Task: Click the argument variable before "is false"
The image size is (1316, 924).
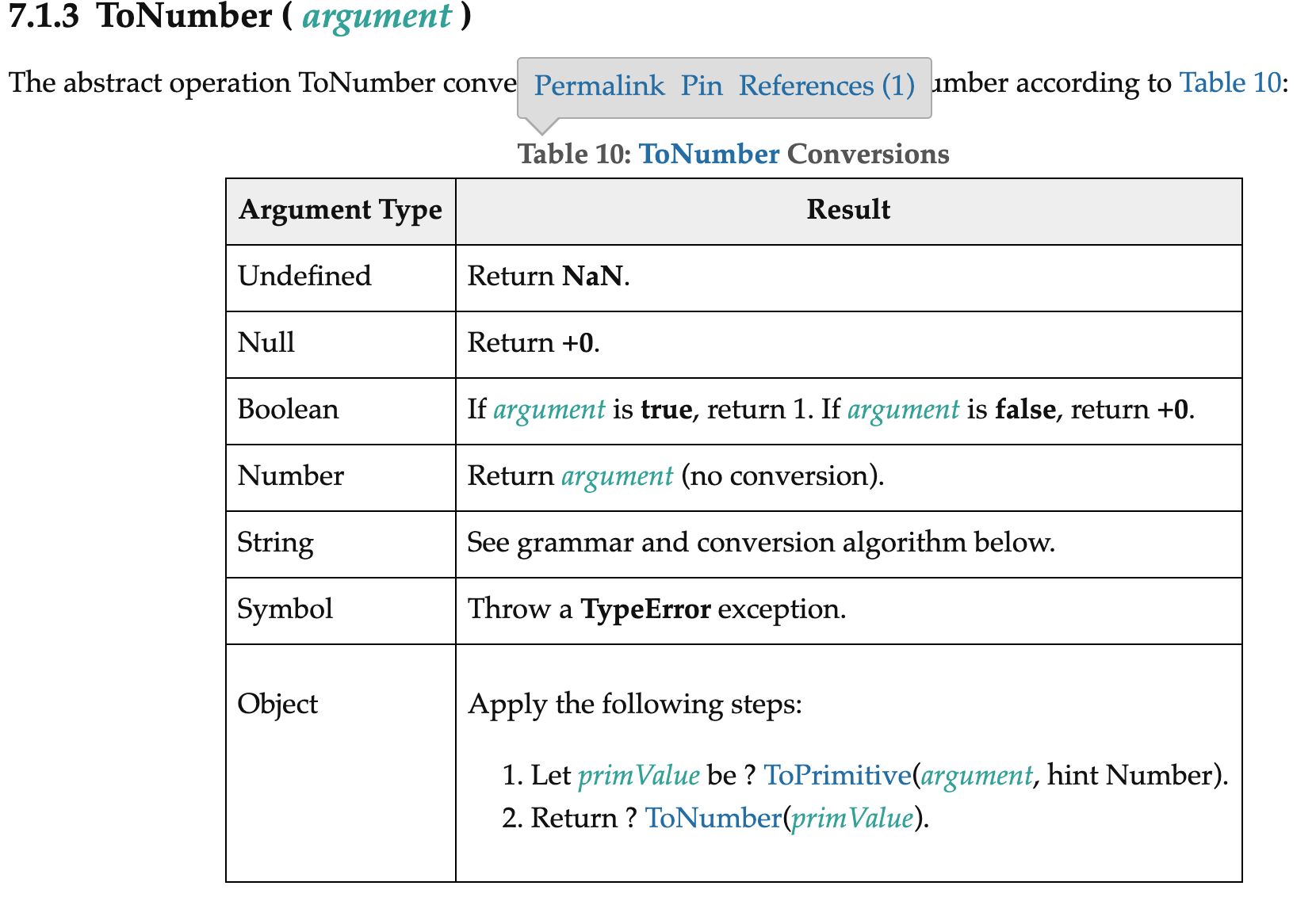Action: [x=903, y=410]
